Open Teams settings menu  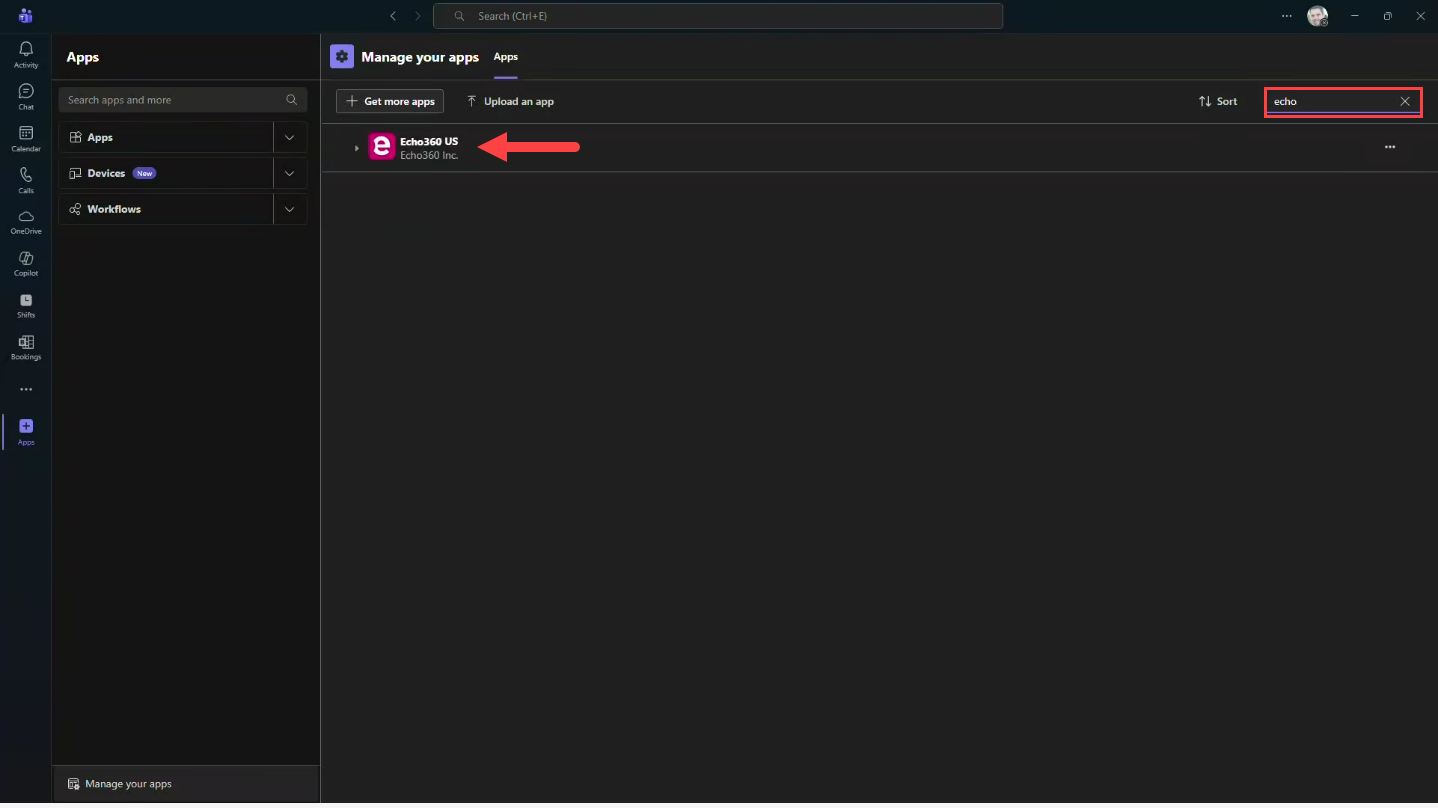(1287, 16)
